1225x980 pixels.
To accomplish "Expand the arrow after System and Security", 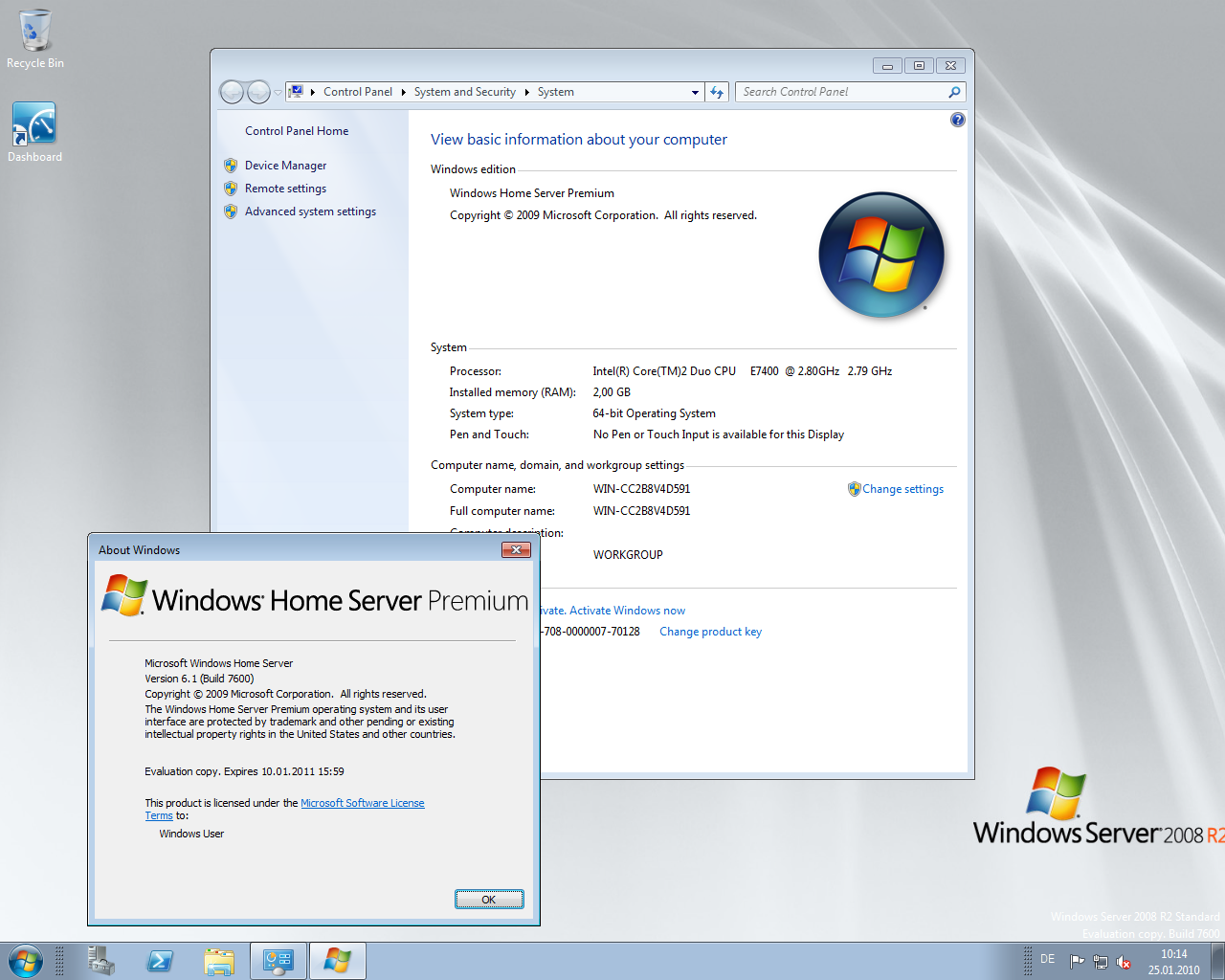I will point(527,92).
